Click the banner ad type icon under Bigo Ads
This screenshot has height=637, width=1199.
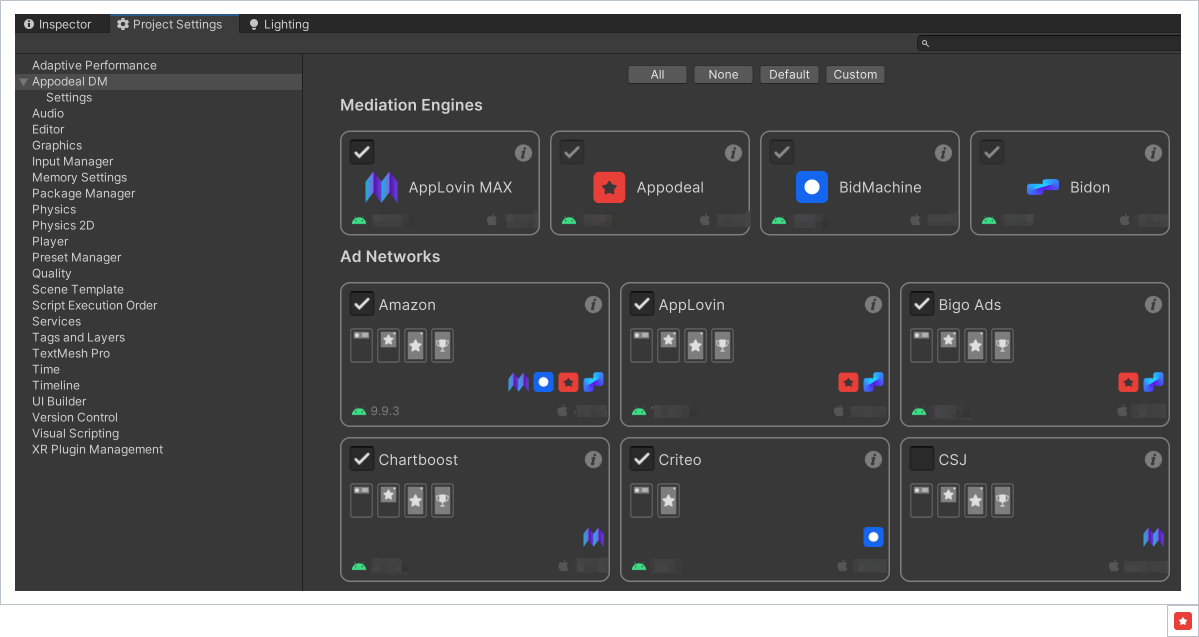pyautogui.click(x=922, y=345)
